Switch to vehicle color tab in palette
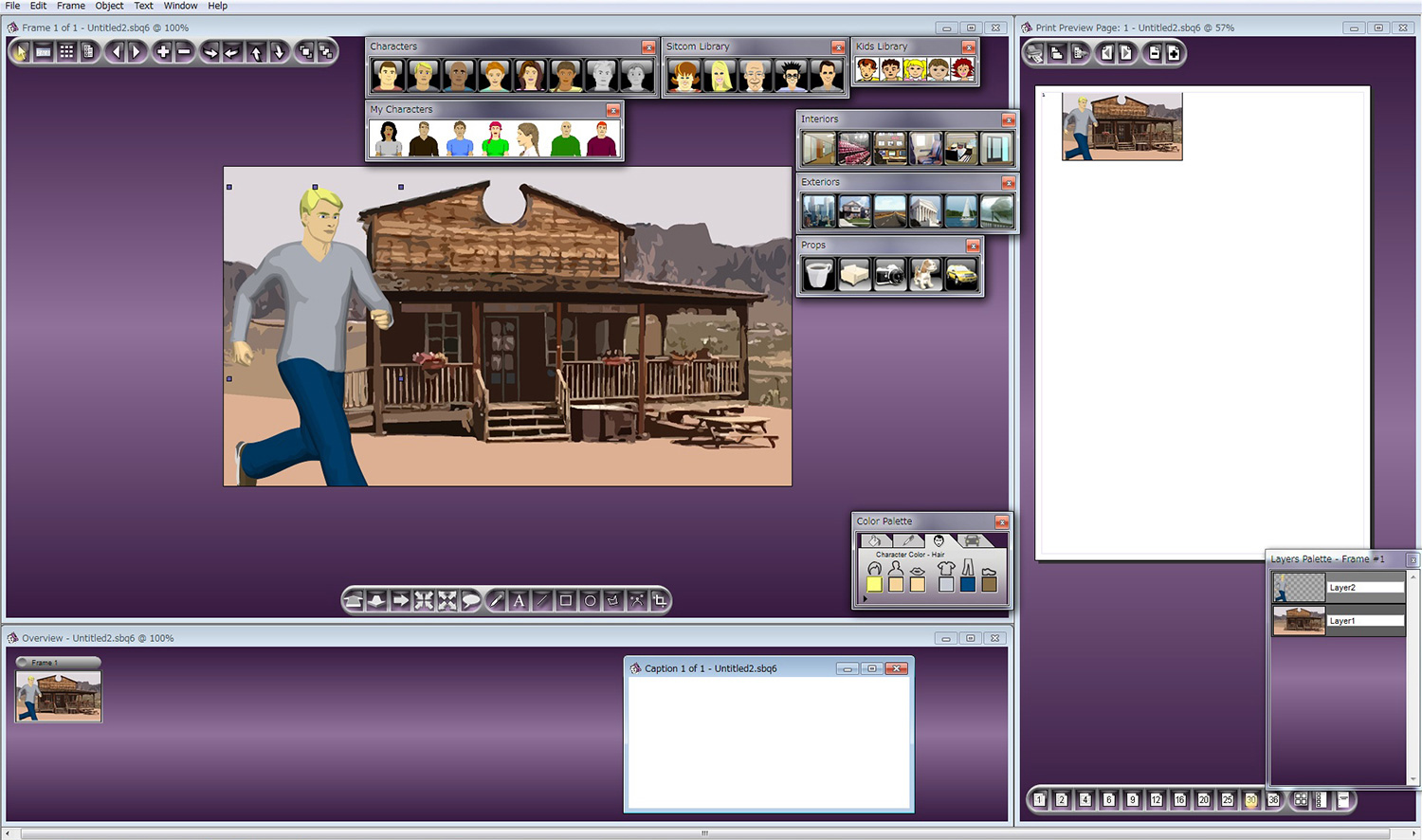 [972, 540]
